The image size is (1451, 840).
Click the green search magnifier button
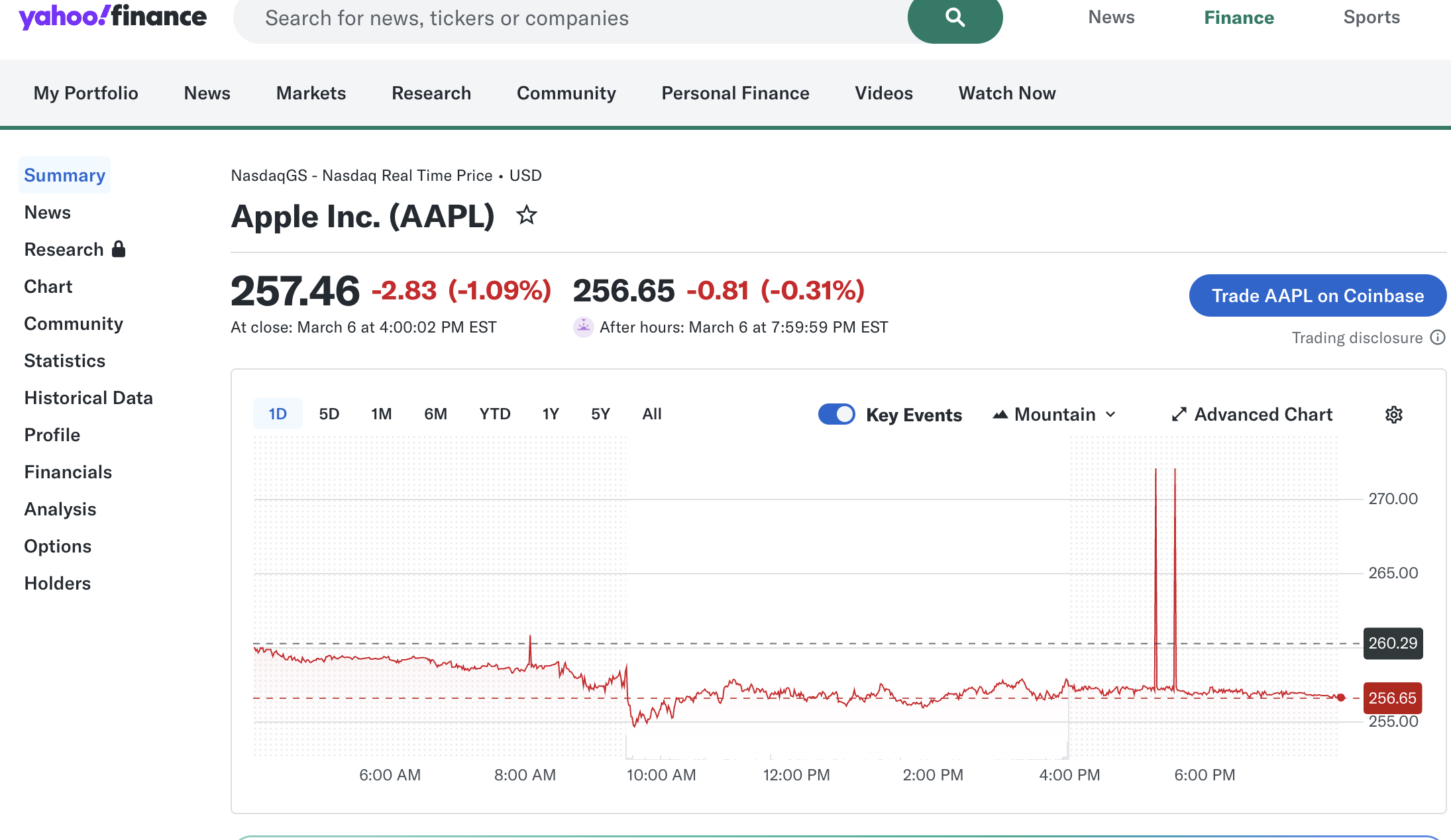click(954, 17)
